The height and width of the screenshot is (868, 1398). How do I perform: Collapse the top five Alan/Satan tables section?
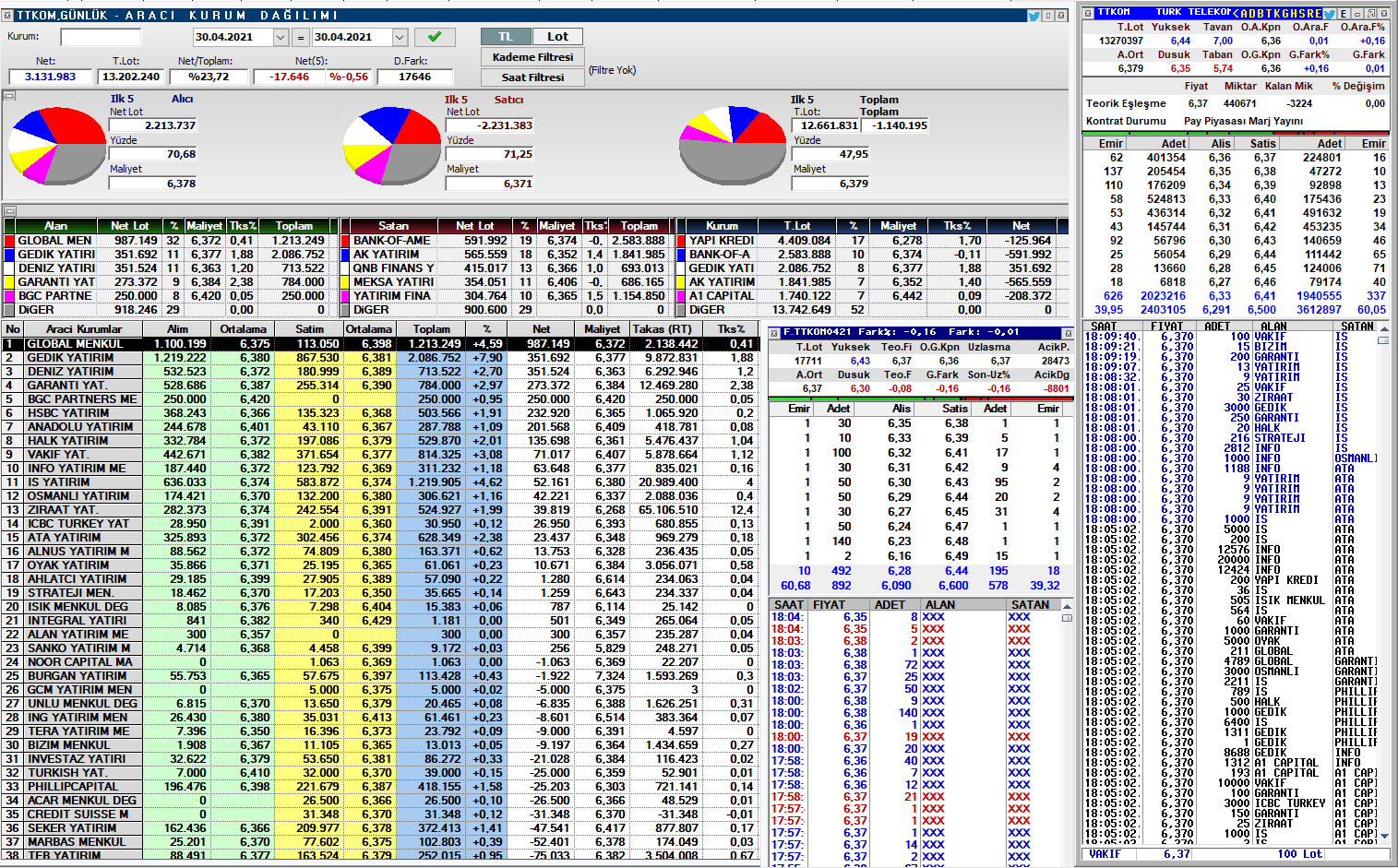tap(9, 211)
